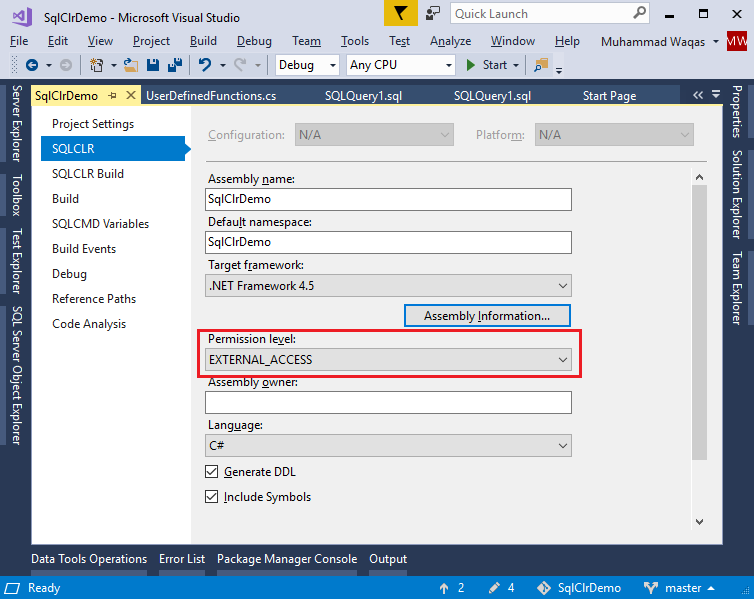Click the notifications flag icon
Image resolution: width=754 pixels, height=599 pixels.
(401, 13)
